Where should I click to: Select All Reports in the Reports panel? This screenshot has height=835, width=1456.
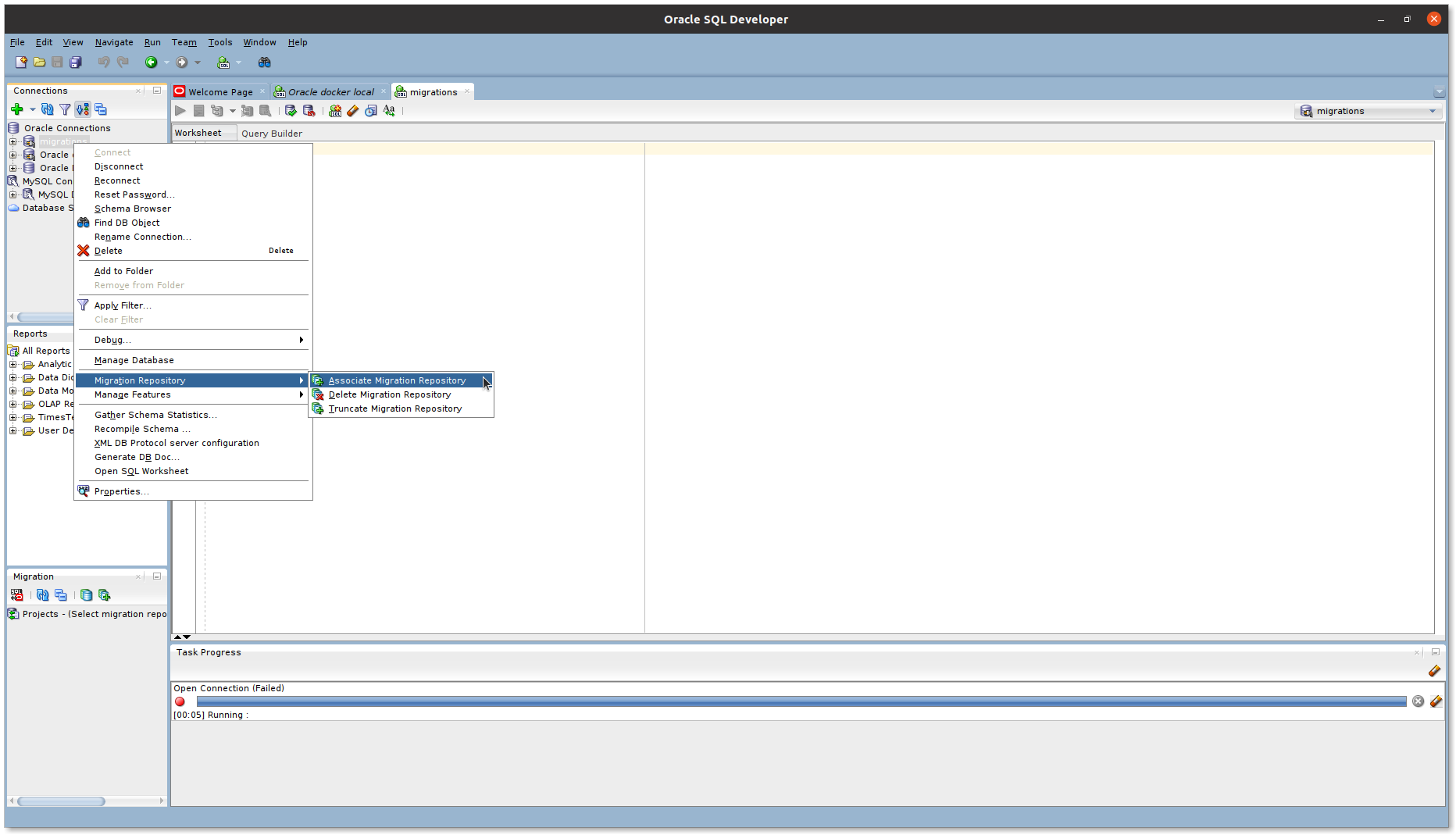click(45, 351)
